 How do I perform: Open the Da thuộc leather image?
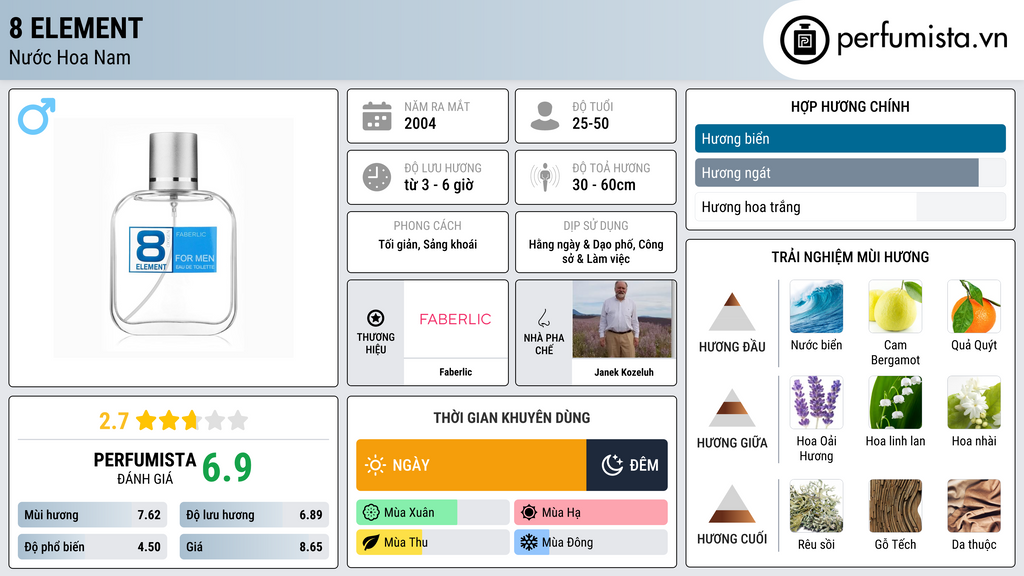pyautogui.click(x=974, y=505)
